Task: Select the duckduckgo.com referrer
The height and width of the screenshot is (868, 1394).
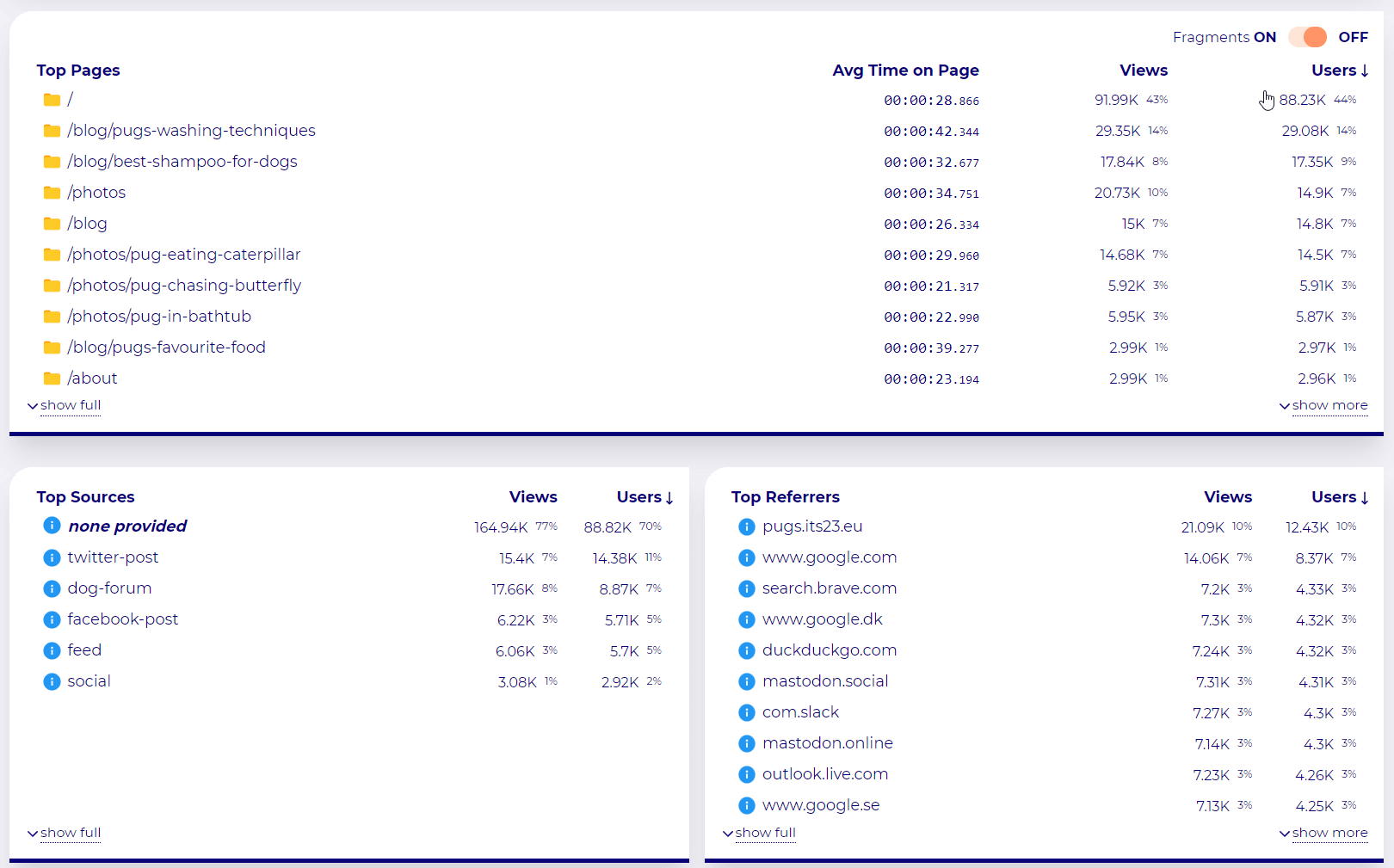Action: [830, 650]
